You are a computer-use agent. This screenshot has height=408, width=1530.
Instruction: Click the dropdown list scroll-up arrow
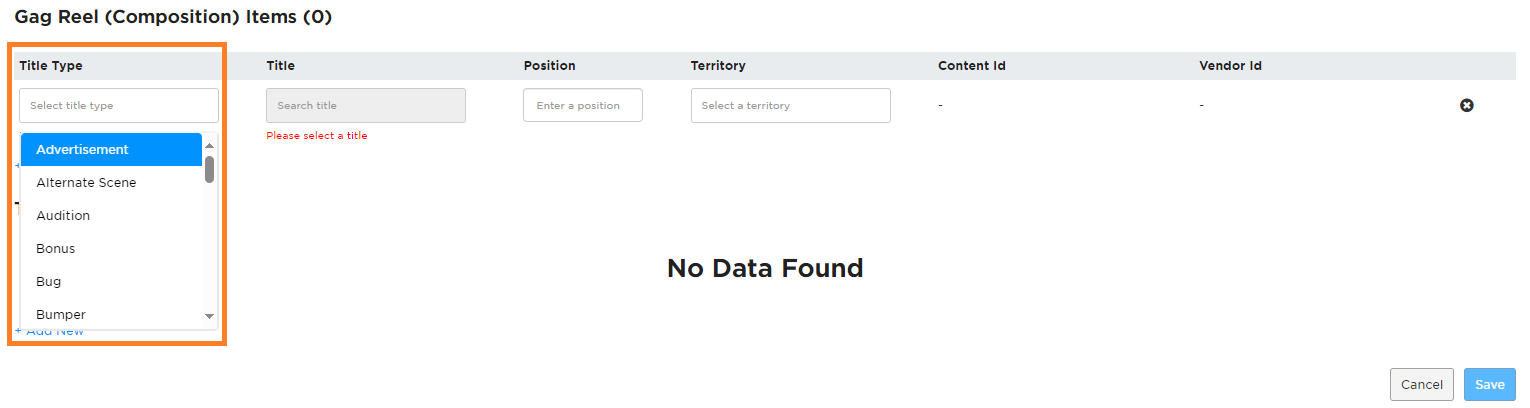(210, 146)
